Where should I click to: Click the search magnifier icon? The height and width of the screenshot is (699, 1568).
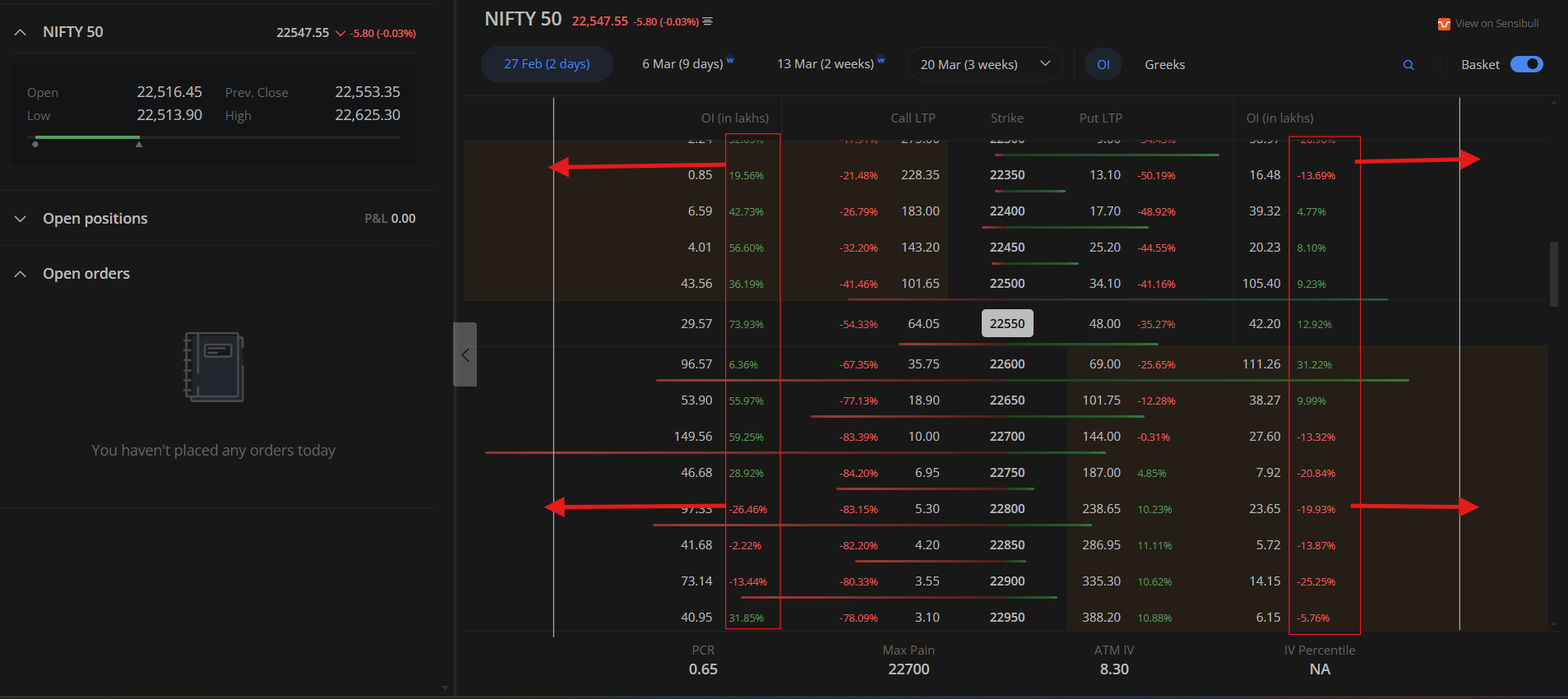[1408, 65]
